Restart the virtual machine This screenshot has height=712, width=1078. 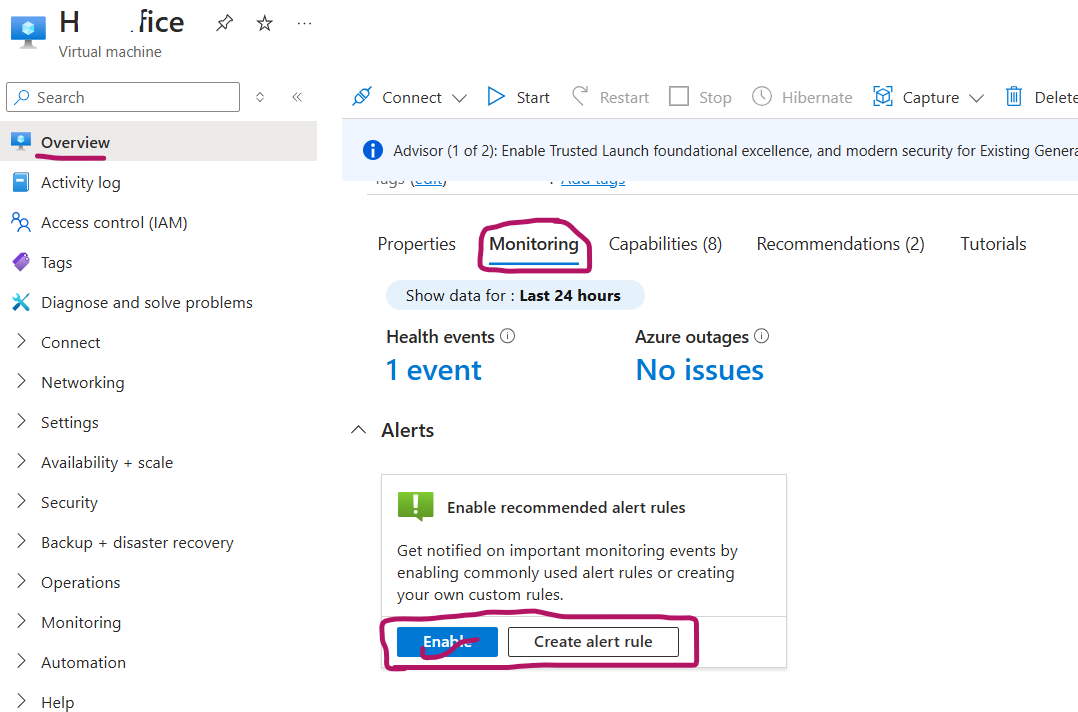(610, 96)
